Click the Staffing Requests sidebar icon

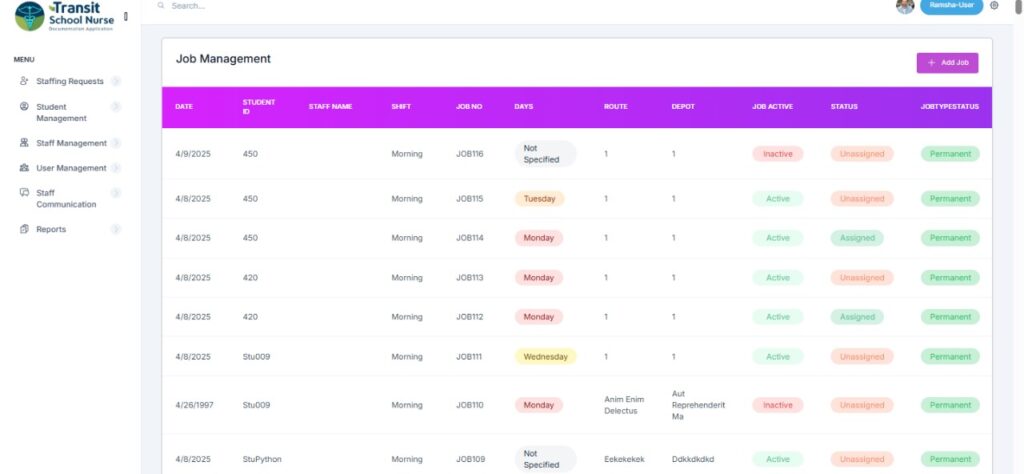(x=24, y=81)
